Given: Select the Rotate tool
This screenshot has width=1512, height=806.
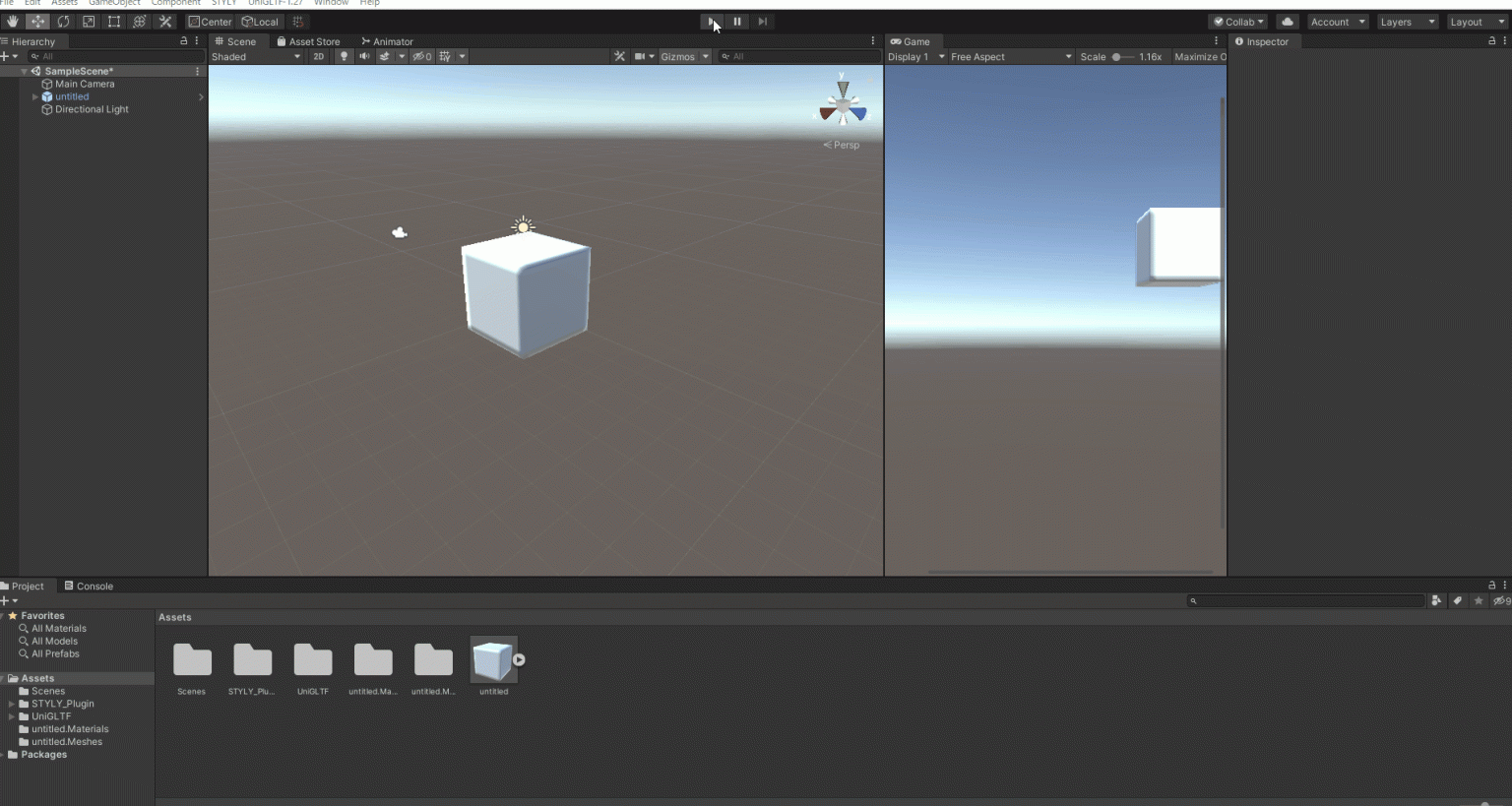Looking at the screenshot, I should [64, 22].
